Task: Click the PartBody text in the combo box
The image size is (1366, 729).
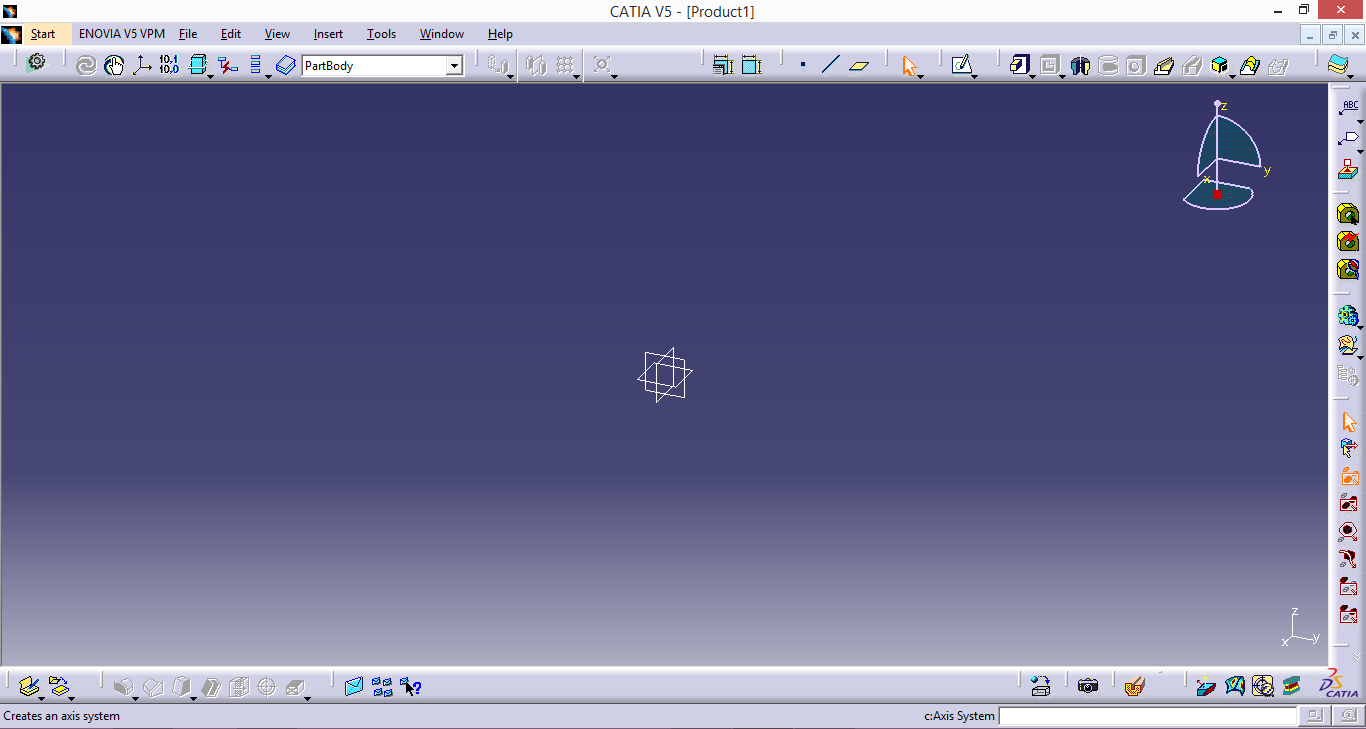Action: pos(329,66)
